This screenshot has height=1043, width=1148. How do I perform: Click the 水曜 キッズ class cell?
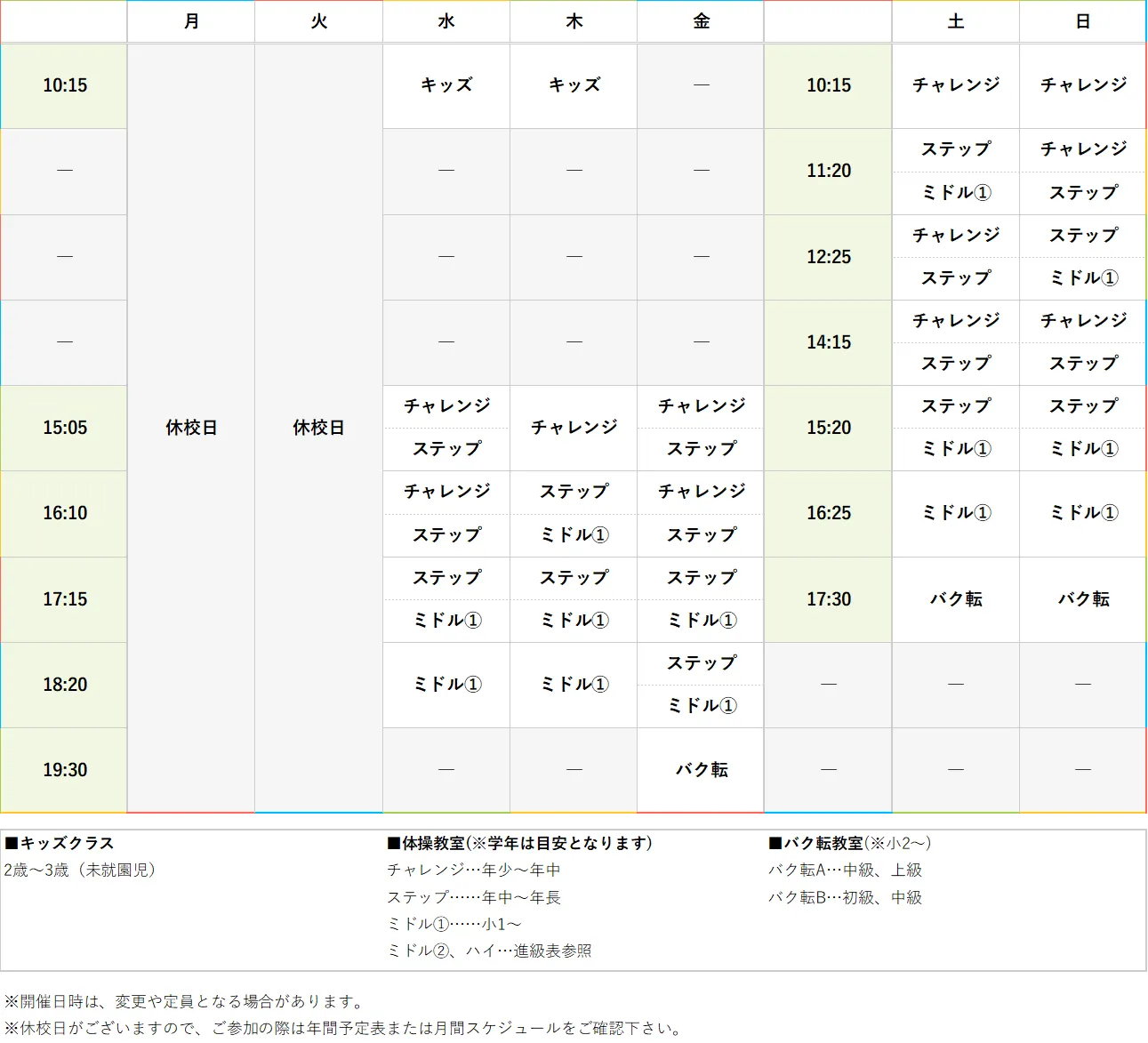pyautogui.click(x=446, y=85)
